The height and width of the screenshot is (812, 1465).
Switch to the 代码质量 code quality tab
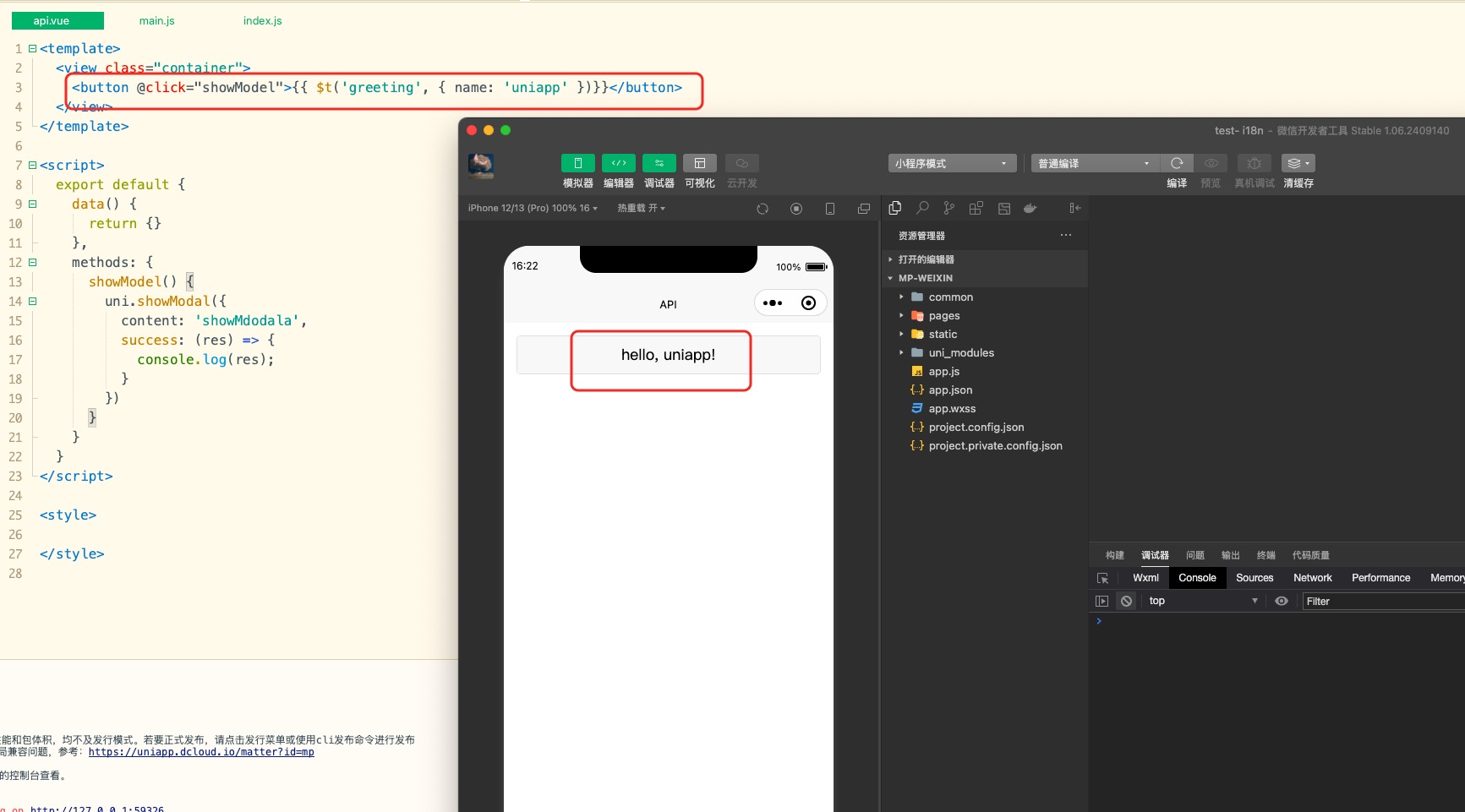click(1311, 555)
